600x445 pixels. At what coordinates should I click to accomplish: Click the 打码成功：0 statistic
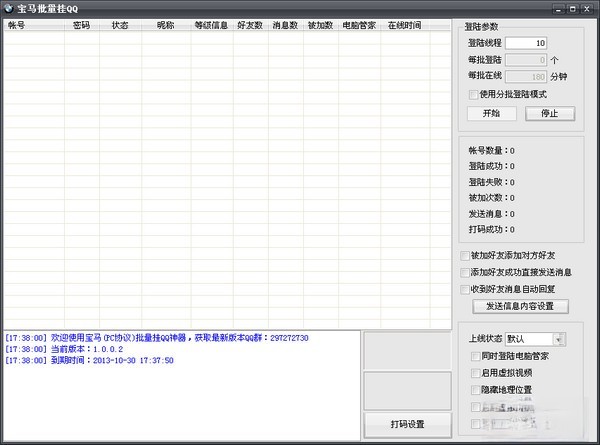click(x=492, y=230)
